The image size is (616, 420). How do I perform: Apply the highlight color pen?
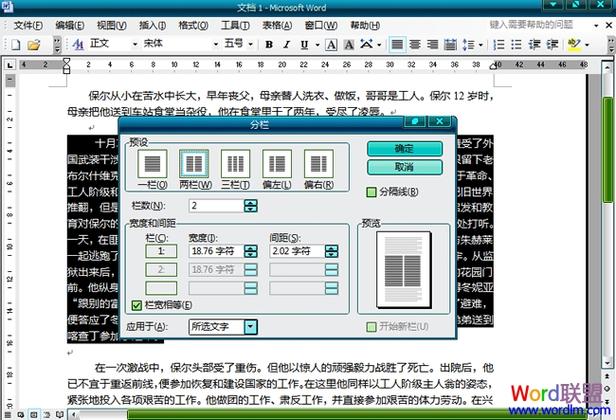click(574, 44)
